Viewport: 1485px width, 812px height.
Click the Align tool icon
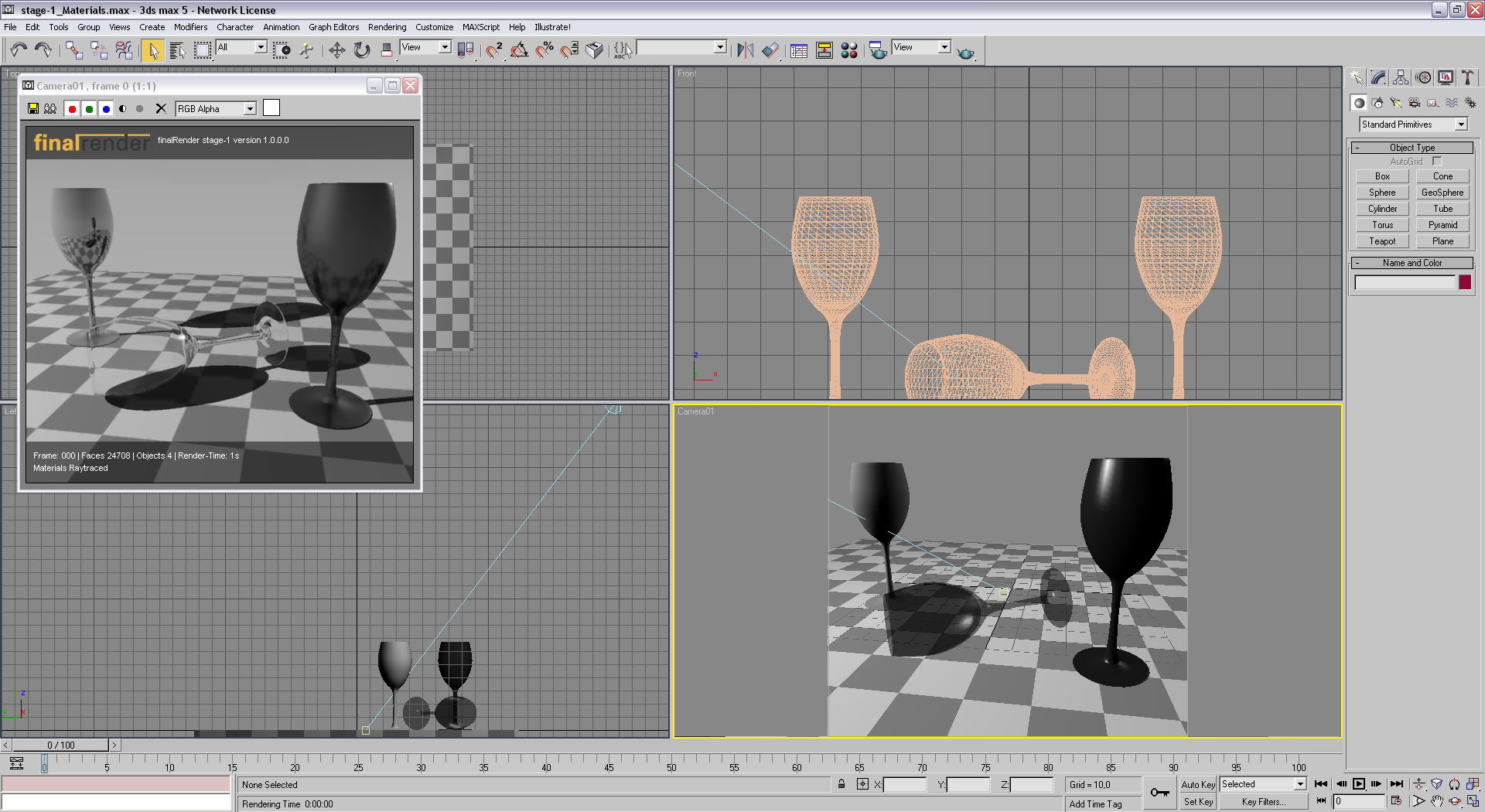point(770,50)
